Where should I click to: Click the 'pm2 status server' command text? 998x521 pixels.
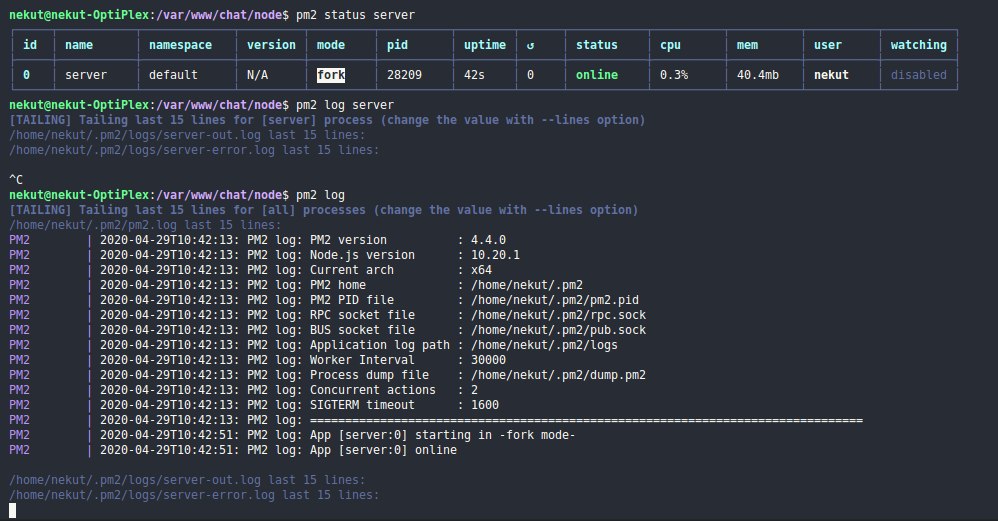[355, 15]
